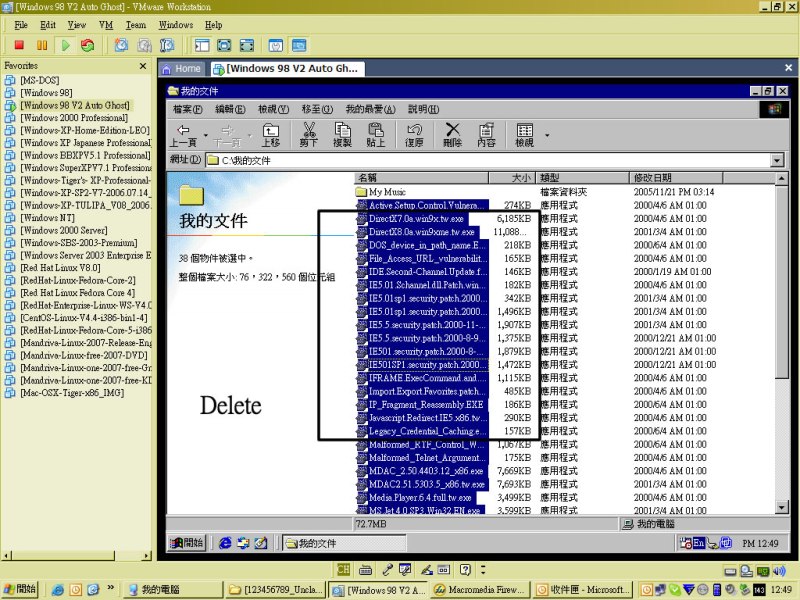The width and height of the screenshot is (800, 600).
Task: Open the VM menu
Action: (x=106, y=25)
